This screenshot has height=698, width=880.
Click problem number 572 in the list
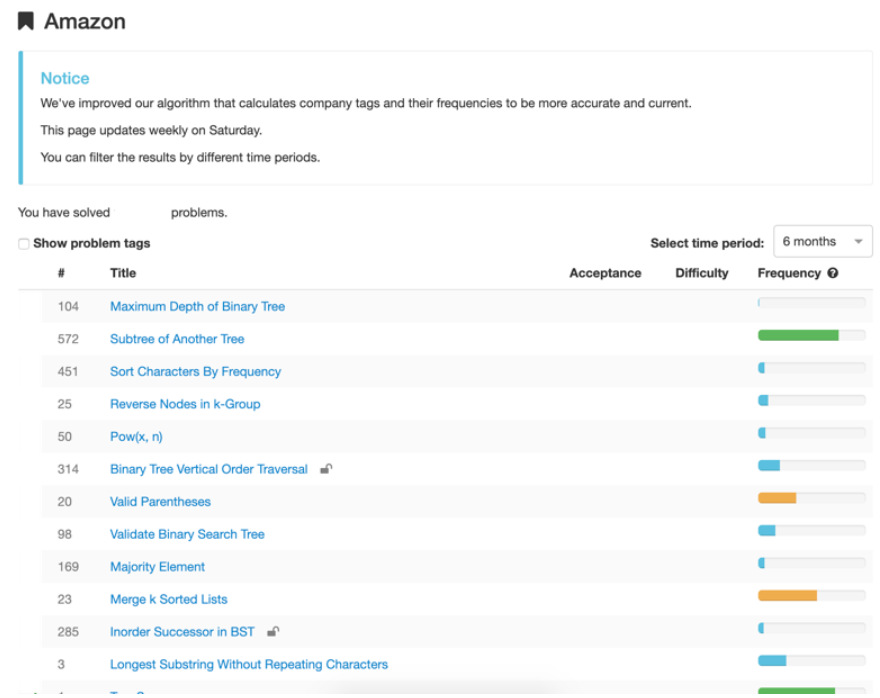point(68,339)
